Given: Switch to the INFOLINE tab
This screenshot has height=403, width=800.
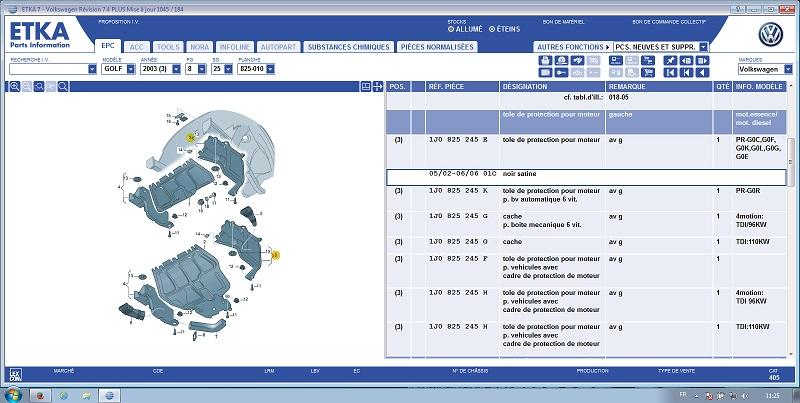Looking at the screenshot, I should point(235,47).
